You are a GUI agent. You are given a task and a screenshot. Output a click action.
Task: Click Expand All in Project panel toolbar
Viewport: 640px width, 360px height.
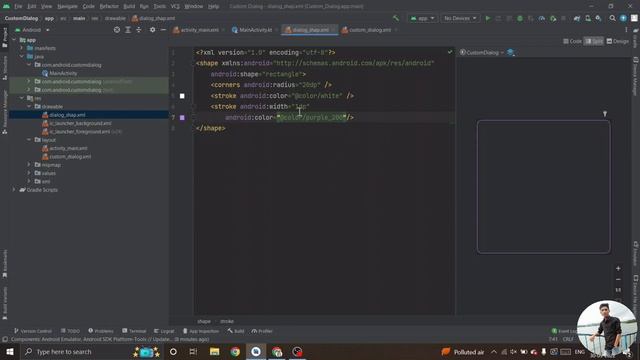click(x=128, y=30)
